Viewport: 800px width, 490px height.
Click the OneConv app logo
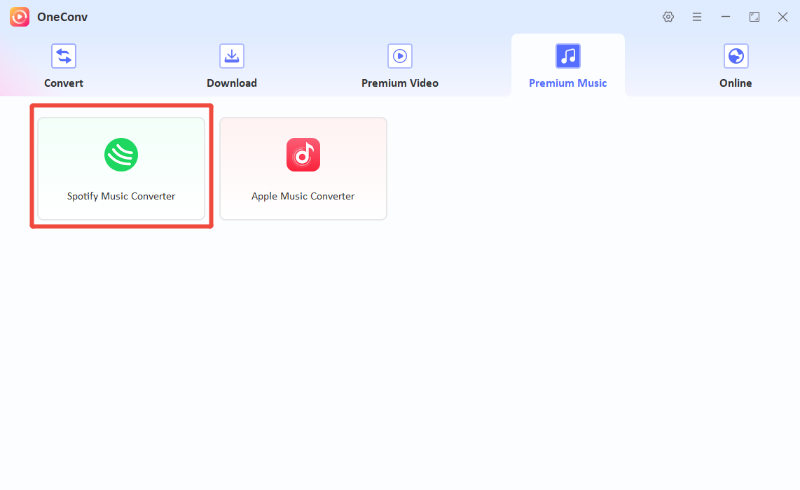tap(20, 17)
